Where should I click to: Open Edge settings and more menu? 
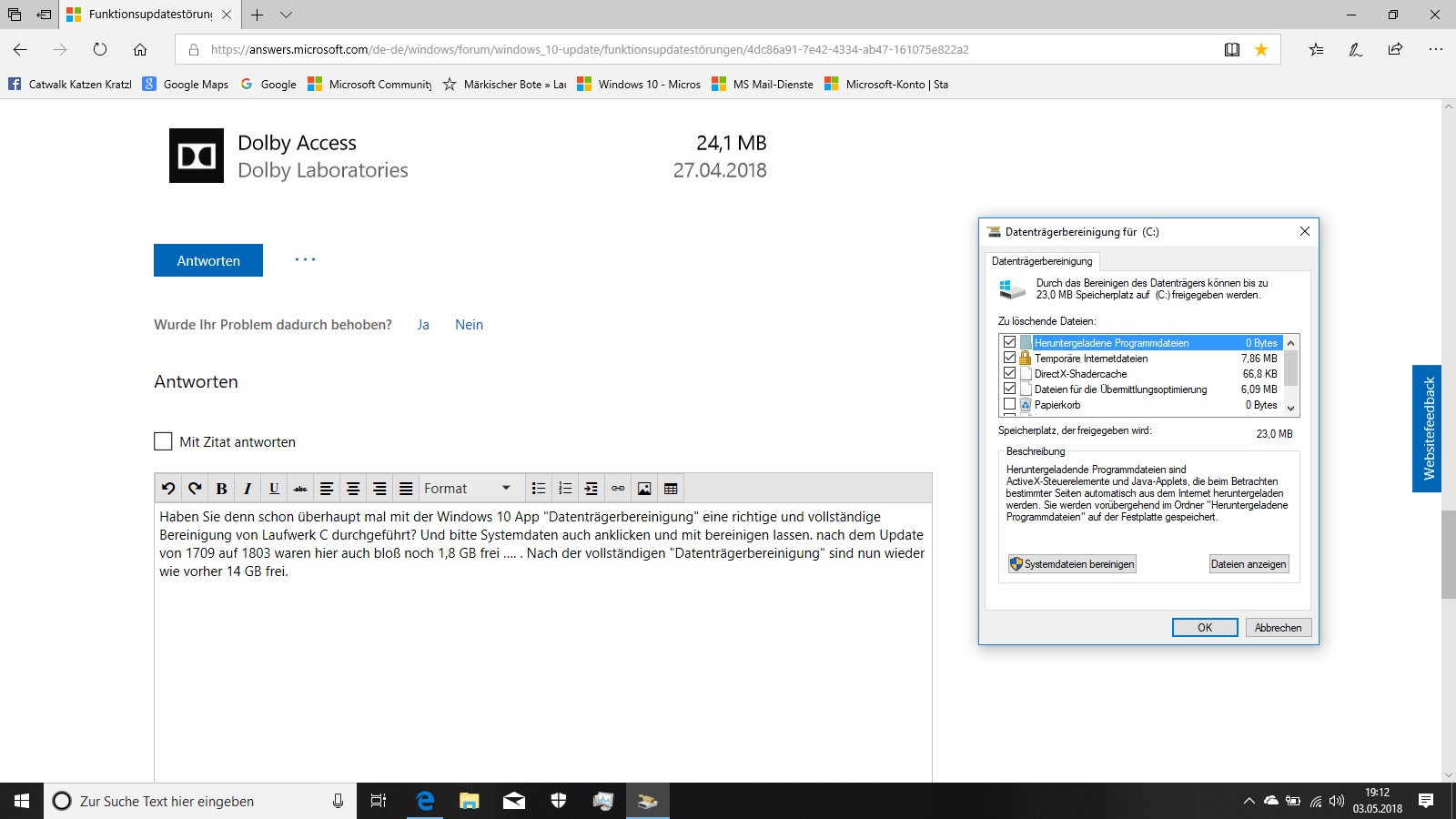coord(1436,50)
